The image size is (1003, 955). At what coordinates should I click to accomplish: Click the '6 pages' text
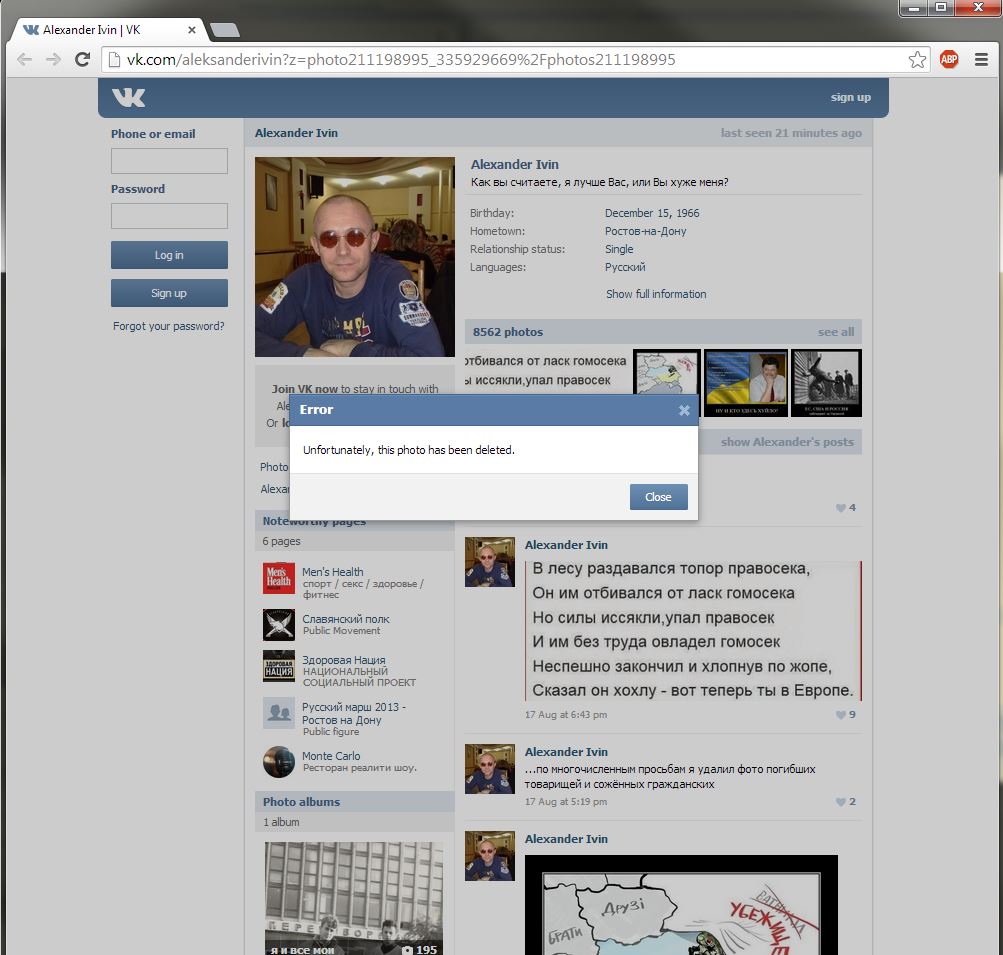[281, 541]
